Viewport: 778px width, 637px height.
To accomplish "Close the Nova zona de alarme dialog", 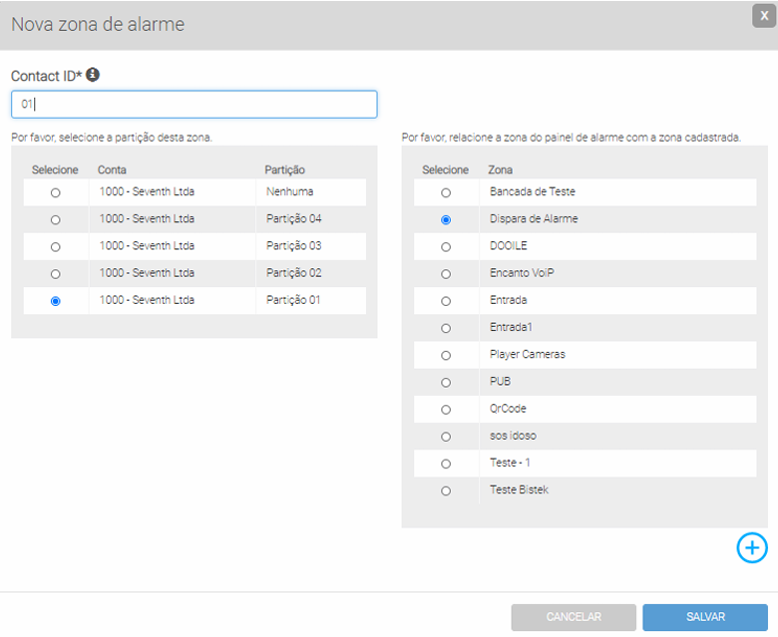I will coord(763,16).
